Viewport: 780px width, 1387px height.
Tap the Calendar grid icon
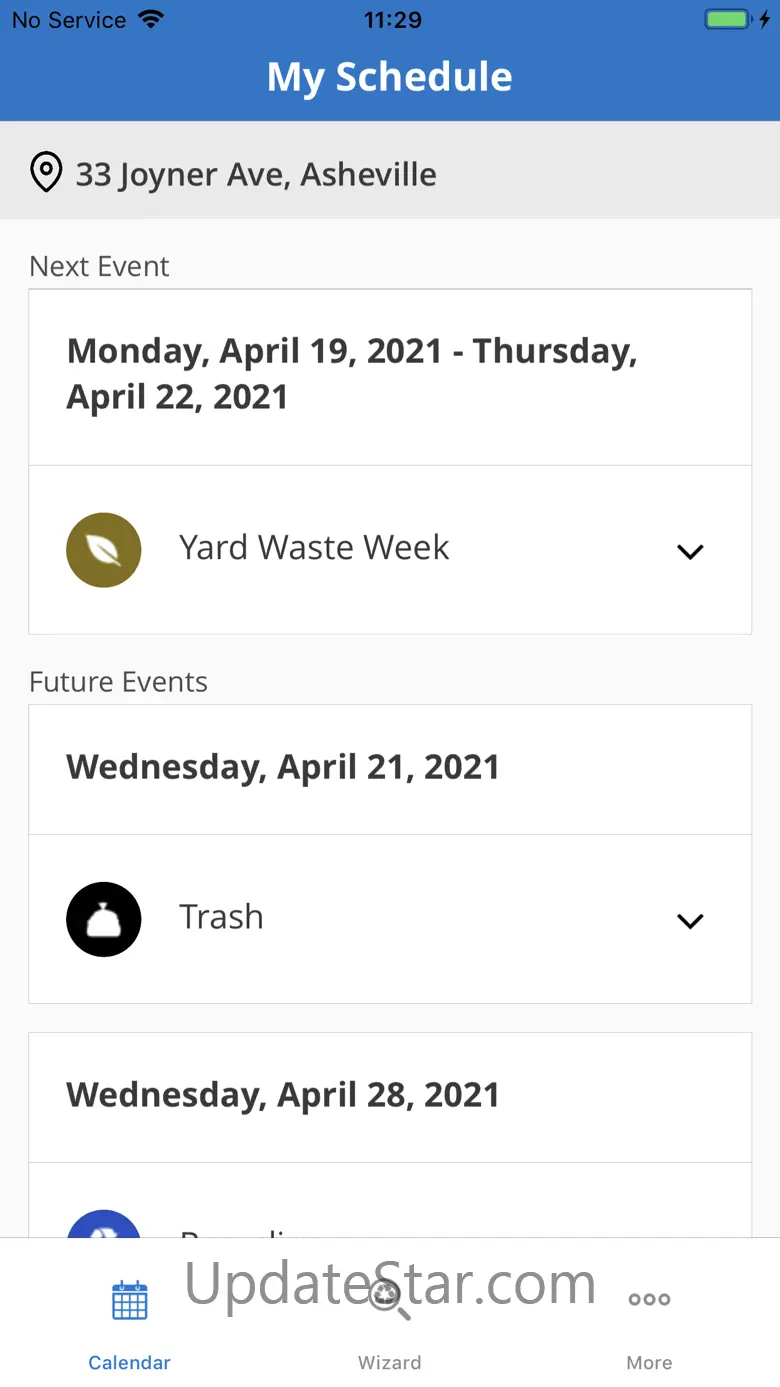tap(130, 1300)
